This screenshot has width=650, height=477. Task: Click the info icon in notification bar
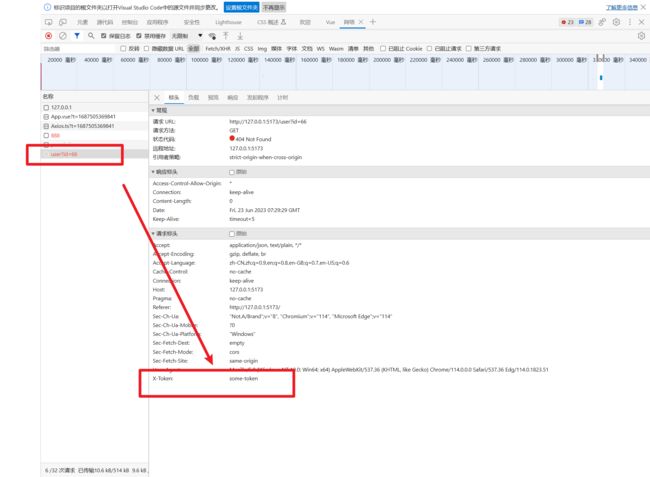(x=47, y=7)
